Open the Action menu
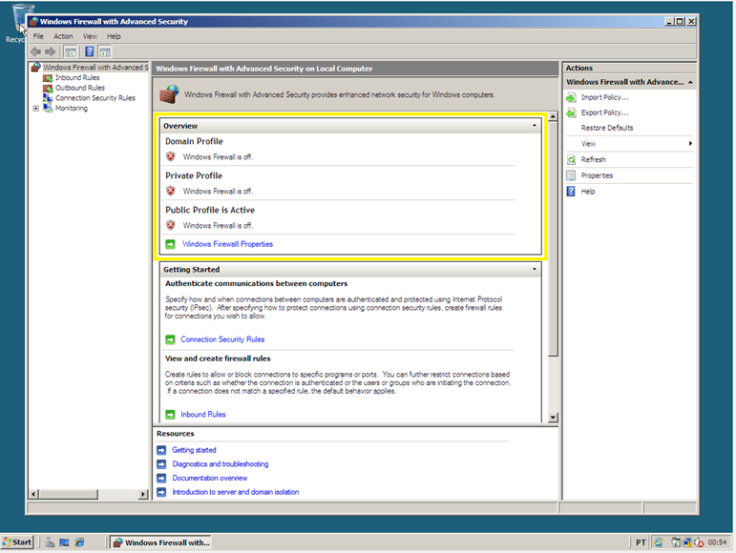736x553 pixels. pyautogui.click(x=63, y=36)
